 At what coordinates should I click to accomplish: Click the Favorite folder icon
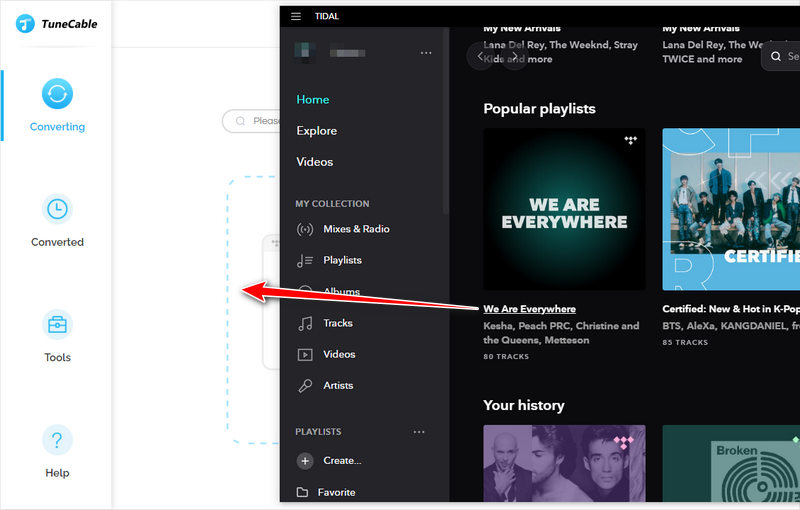click(303, 492)
